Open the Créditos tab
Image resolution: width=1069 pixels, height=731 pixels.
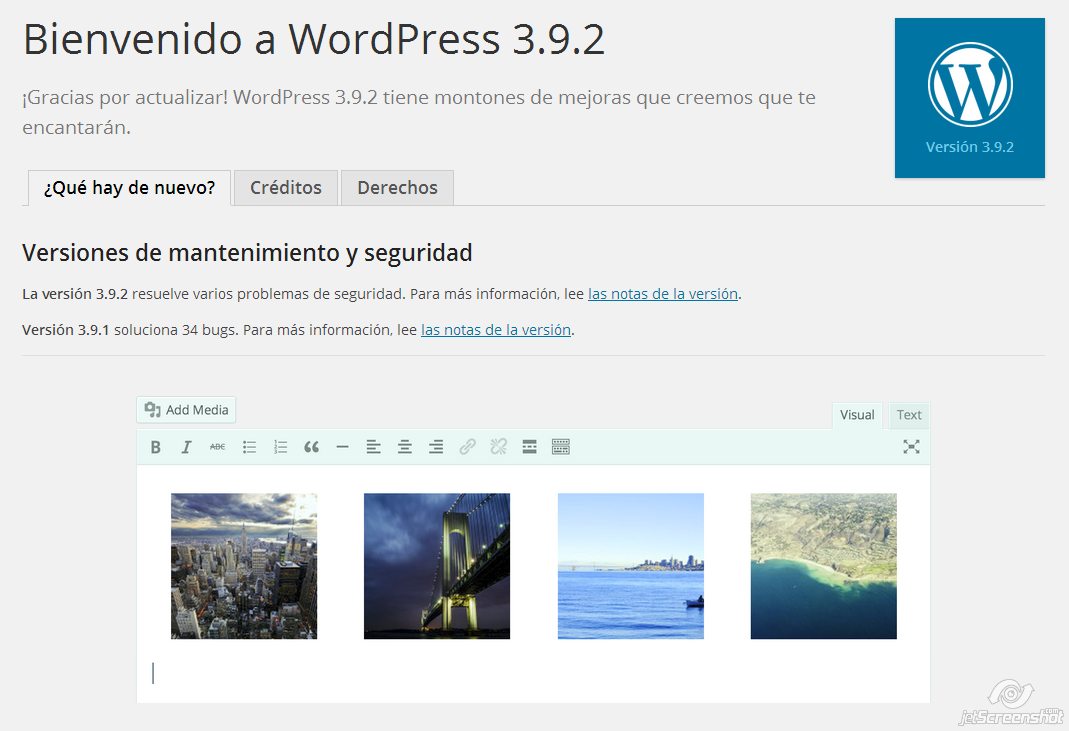tap(286, 188)
